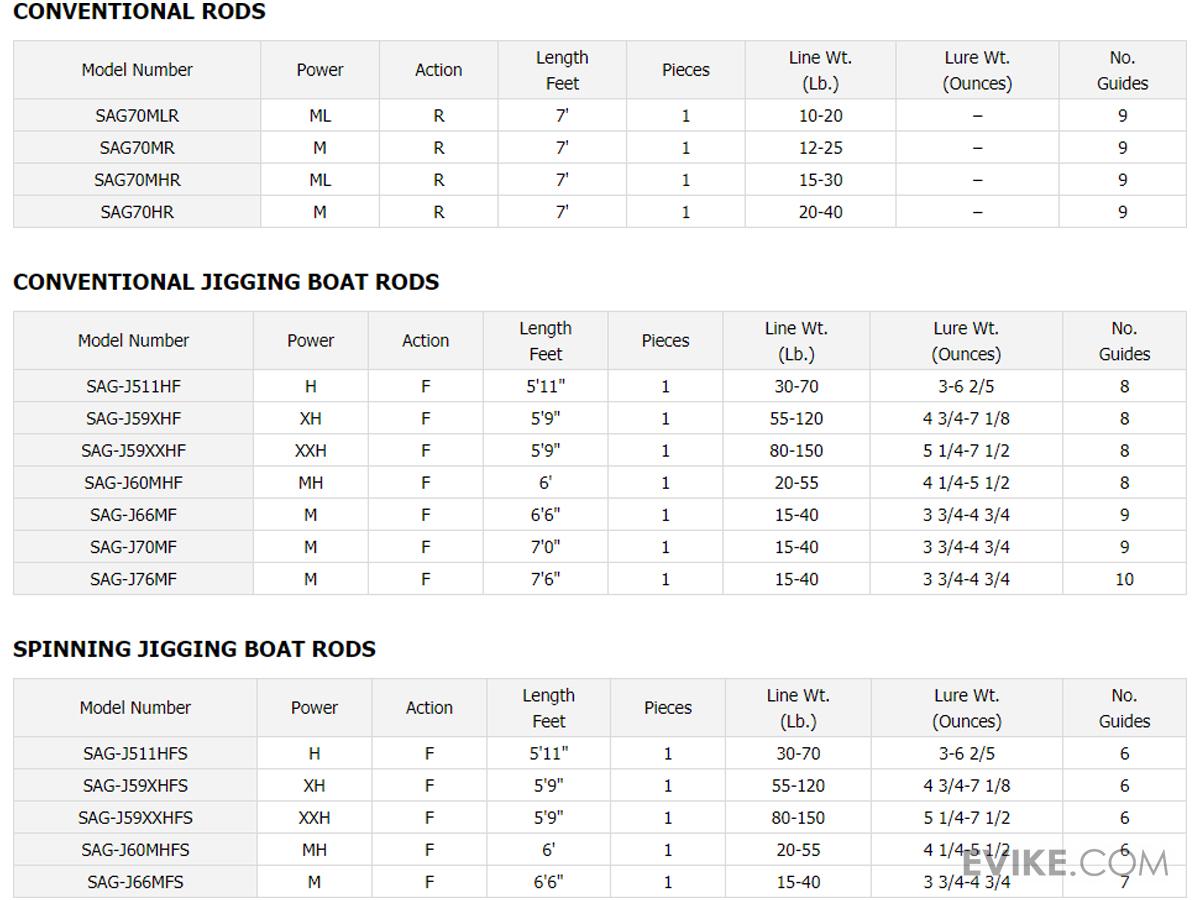This screenshot has width=1200, height=900.
Task: Click the Spinning Jigging Boat Rods heading
Action: (194, 649)
